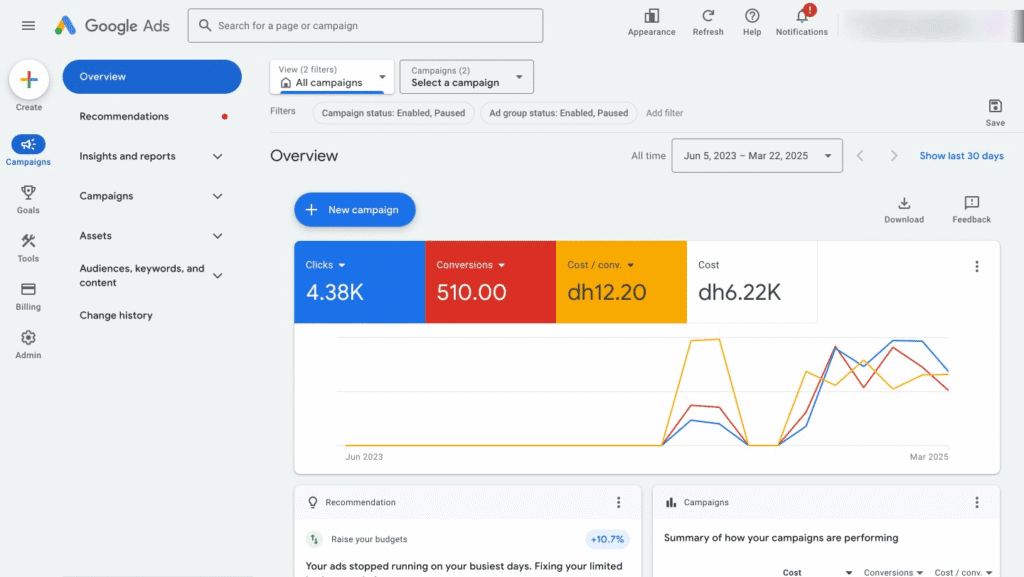Click the Create plus button
The image size is (1024, 577).
click(x=29, y=80)
